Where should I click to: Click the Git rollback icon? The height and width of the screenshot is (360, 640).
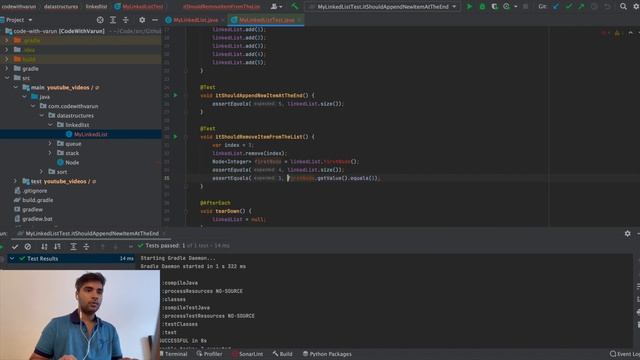pyautogui.click(x=607, y=7)
